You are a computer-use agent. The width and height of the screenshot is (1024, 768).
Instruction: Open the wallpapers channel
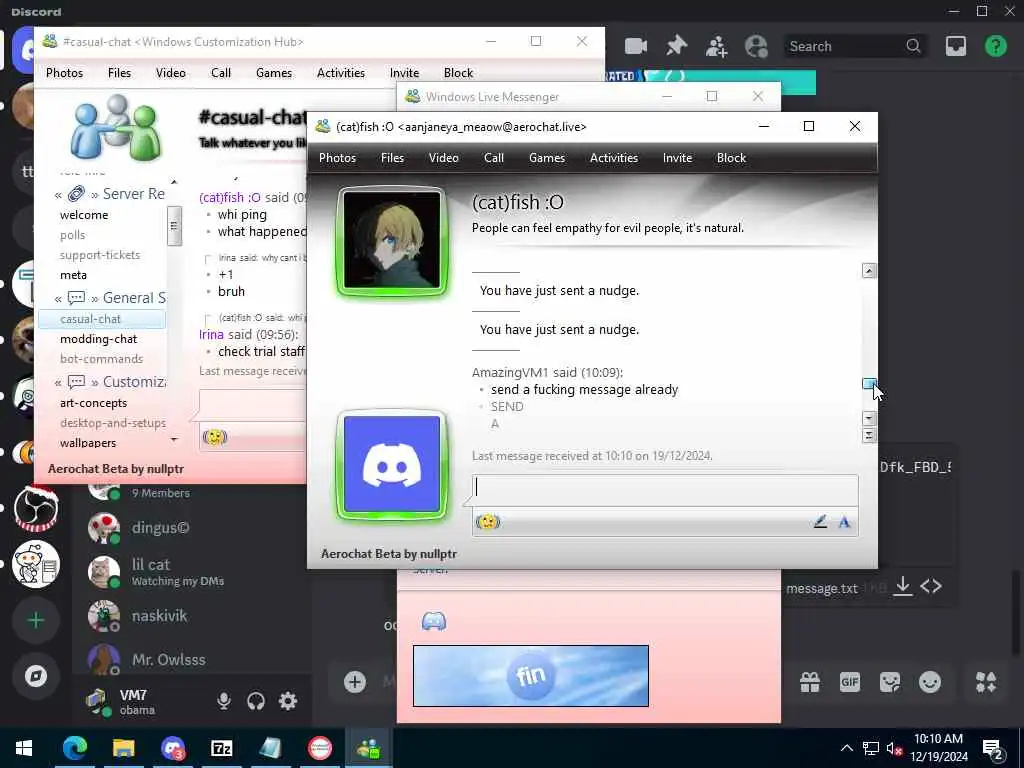[x=88, y=443]
